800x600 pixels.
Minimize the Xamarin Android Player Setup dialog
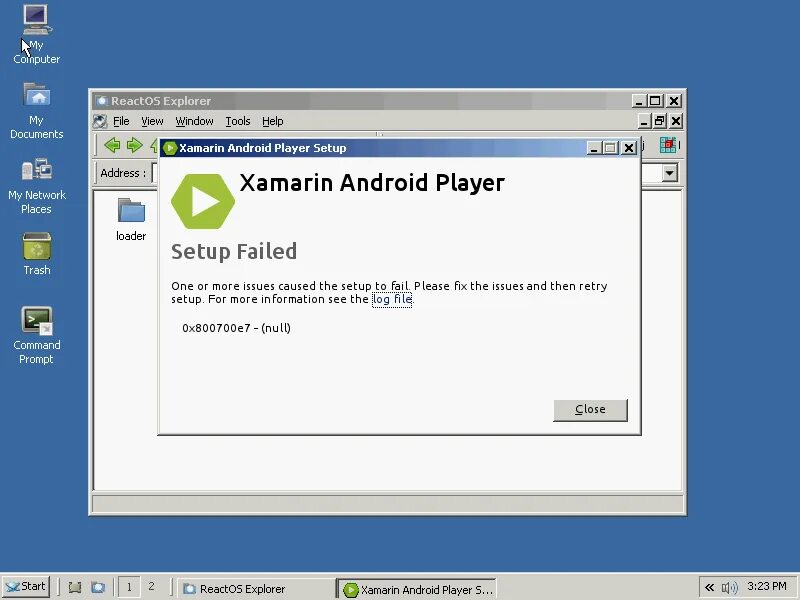coord(593,148)
